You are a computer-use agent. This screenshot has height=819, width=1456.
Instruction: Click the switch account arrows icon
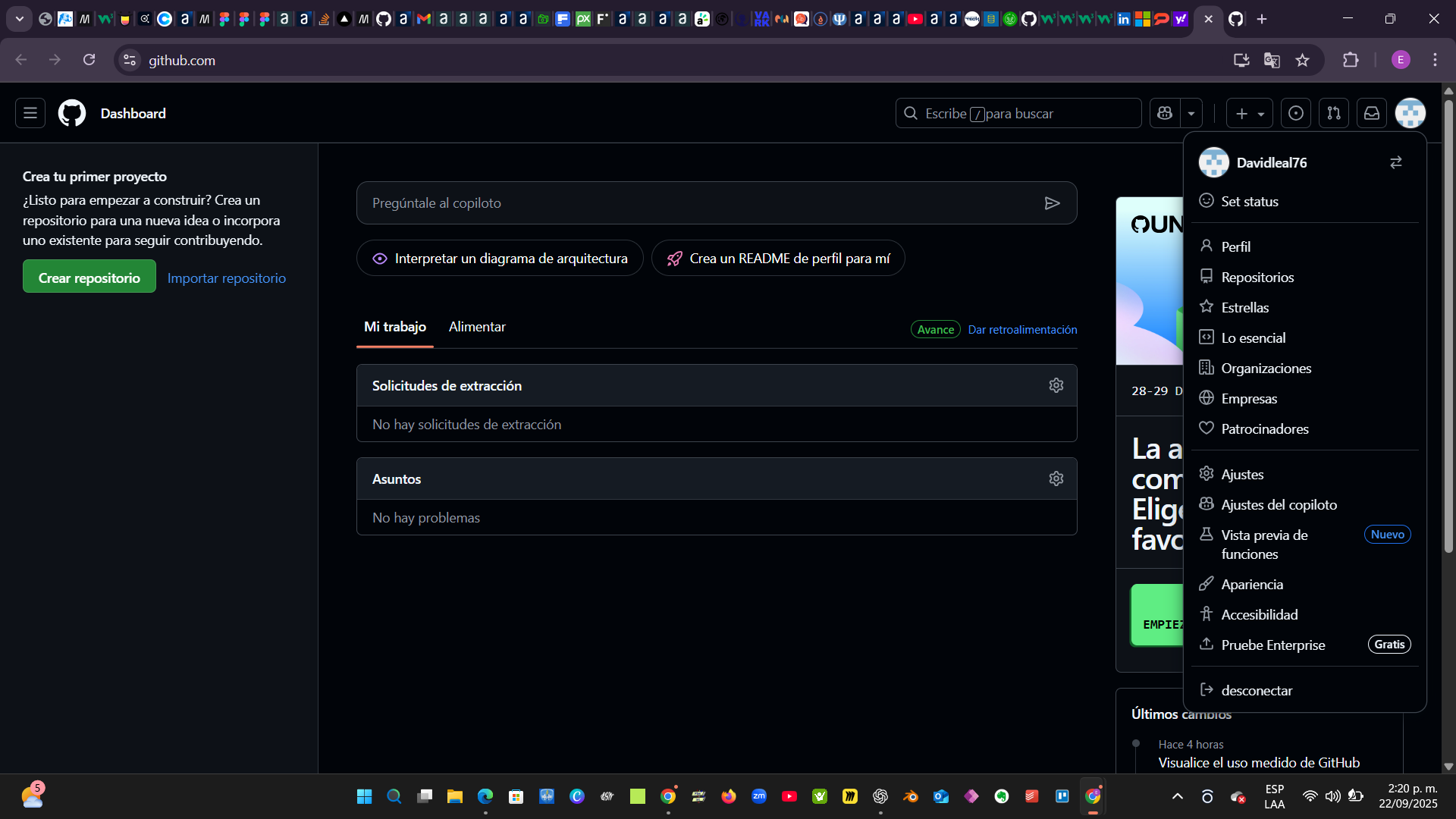[x=1395, y=162]
